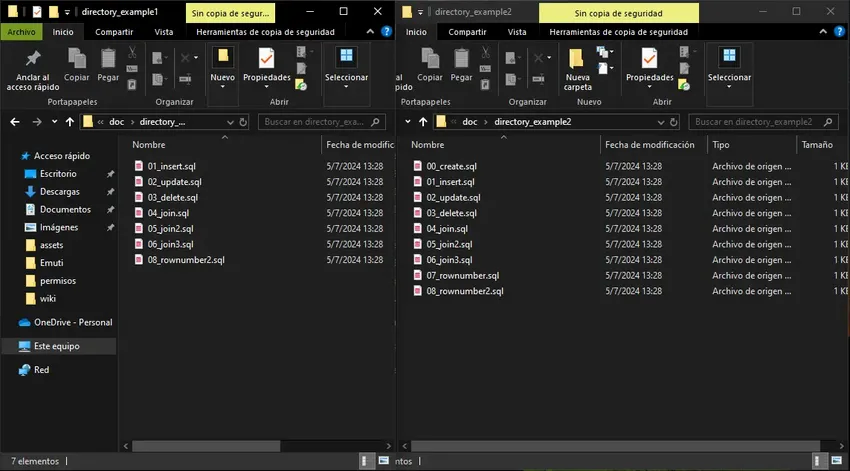Switch to Compartir tab in directory_example2 window
The image size is (850, 471).
467,32
